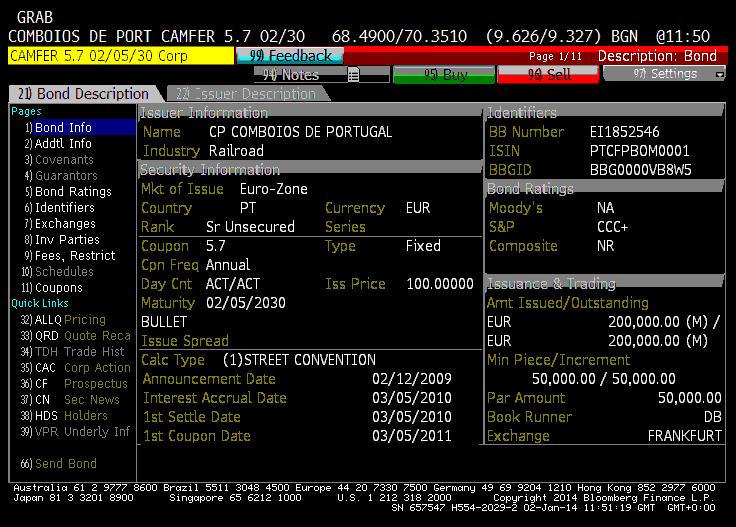The height and width of the screenshot is (527, 736).
Task: Expand the Settings dropdown arrow
Action: coord(719,75)
